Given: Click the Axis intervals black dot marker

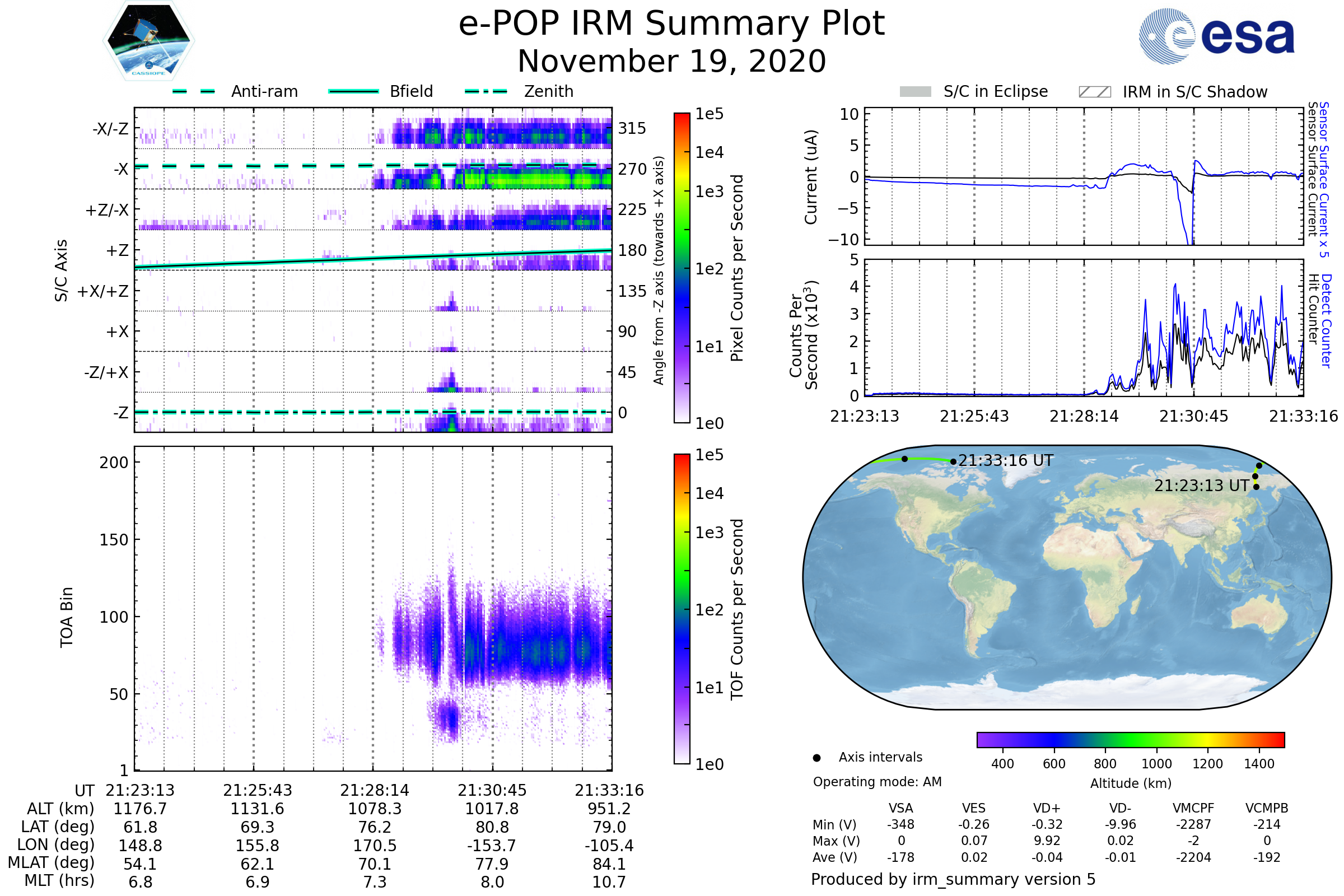Looking at the screenshot, I should 816,758.
